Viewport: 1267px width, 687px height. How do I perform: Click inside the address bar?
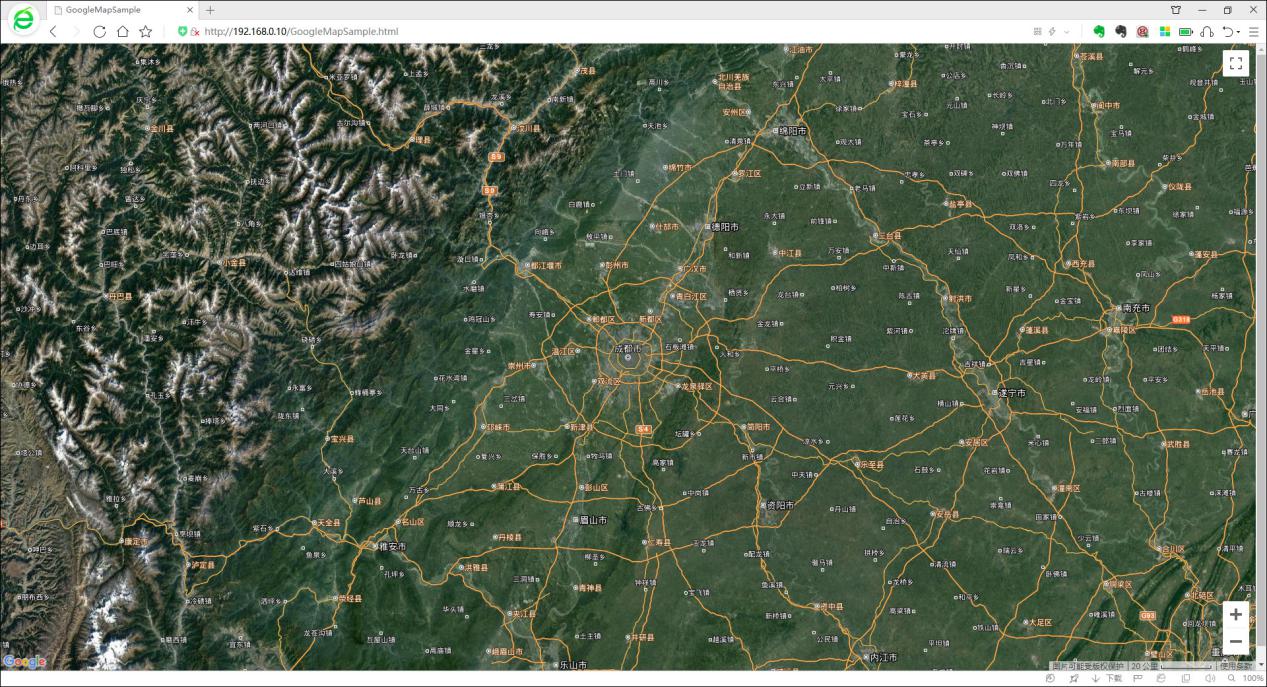tap(400, 31)
